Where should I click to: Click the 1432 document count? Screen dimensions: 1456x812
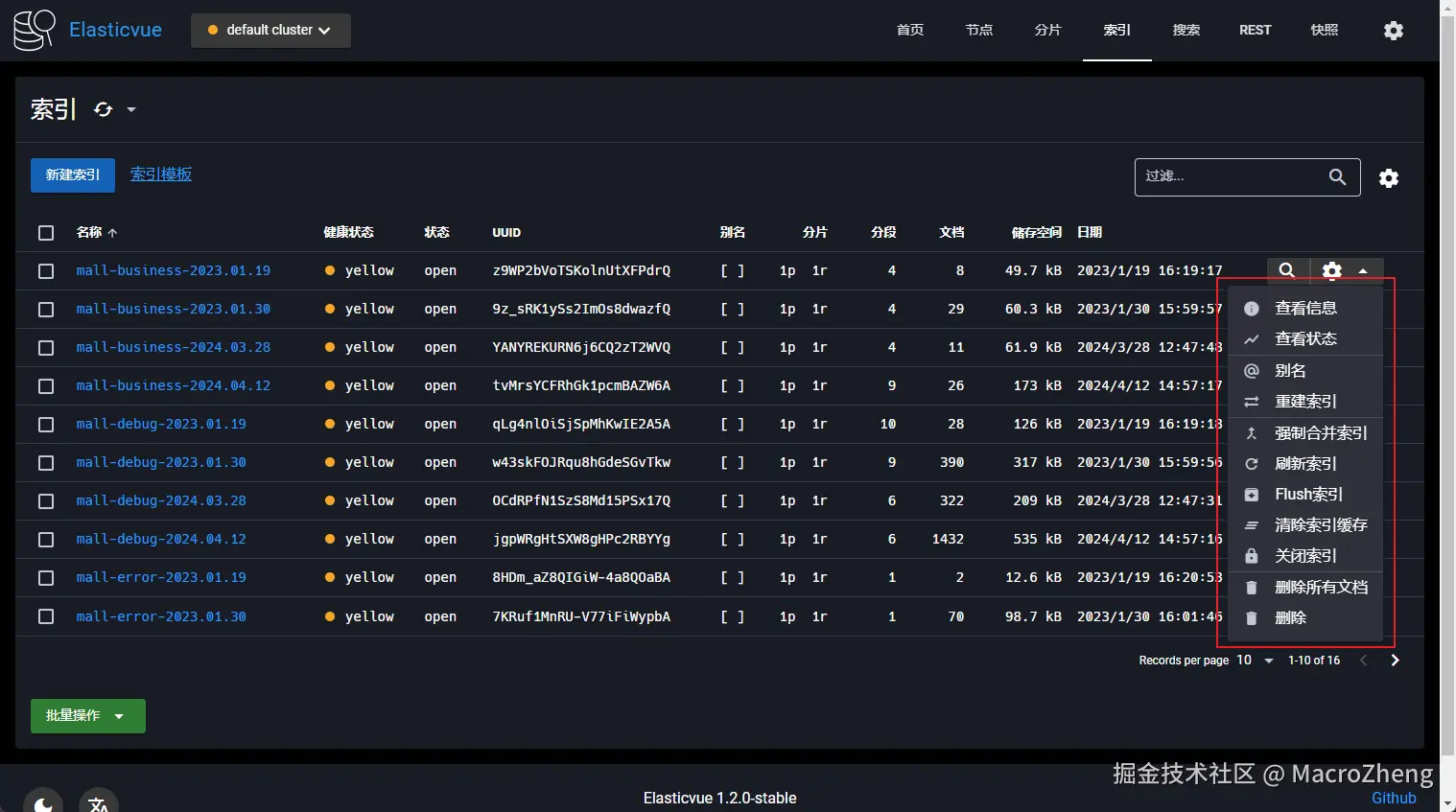click(x=948, y=539)
